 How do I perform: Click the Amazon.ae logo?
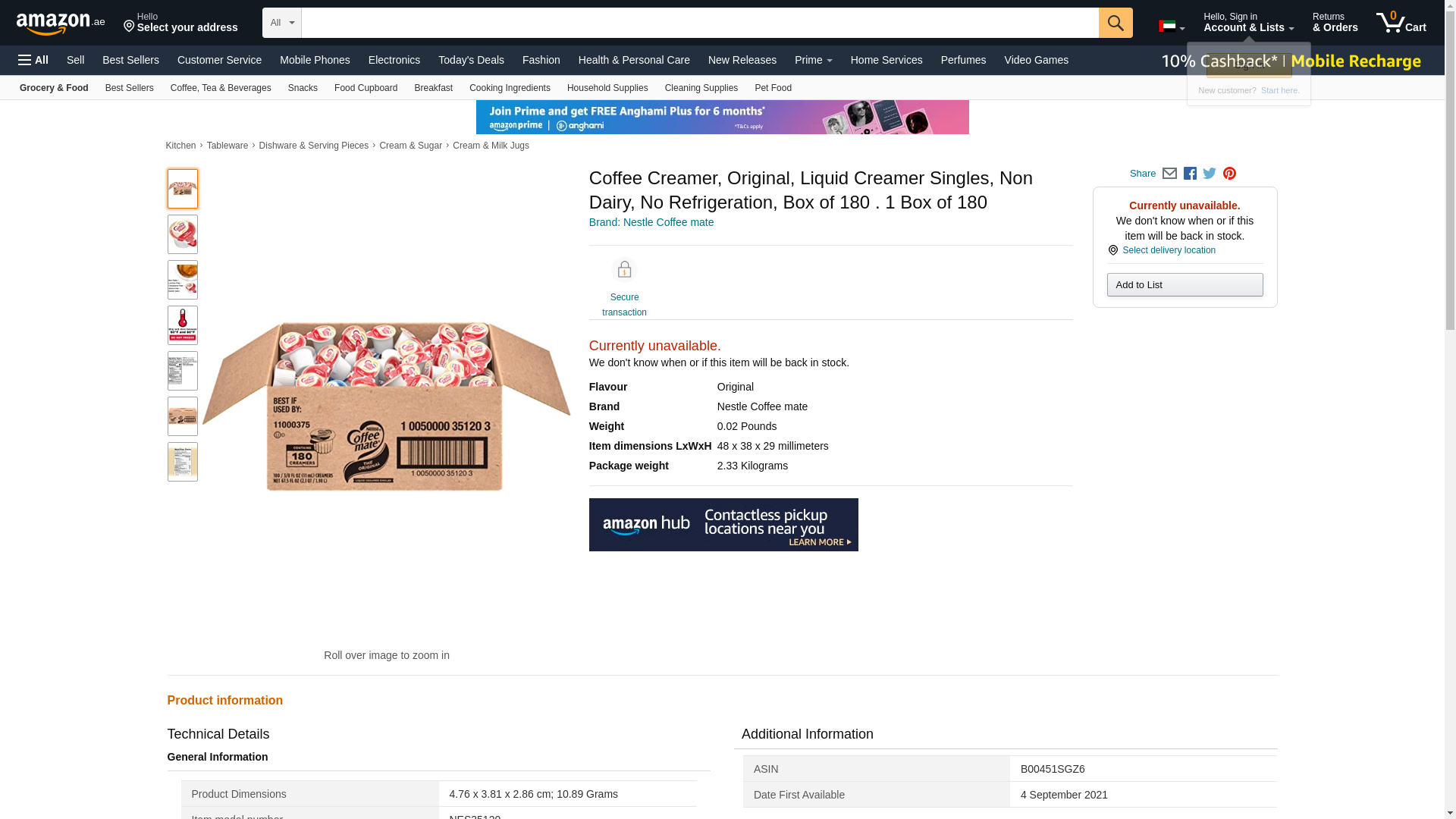point(61,24)
